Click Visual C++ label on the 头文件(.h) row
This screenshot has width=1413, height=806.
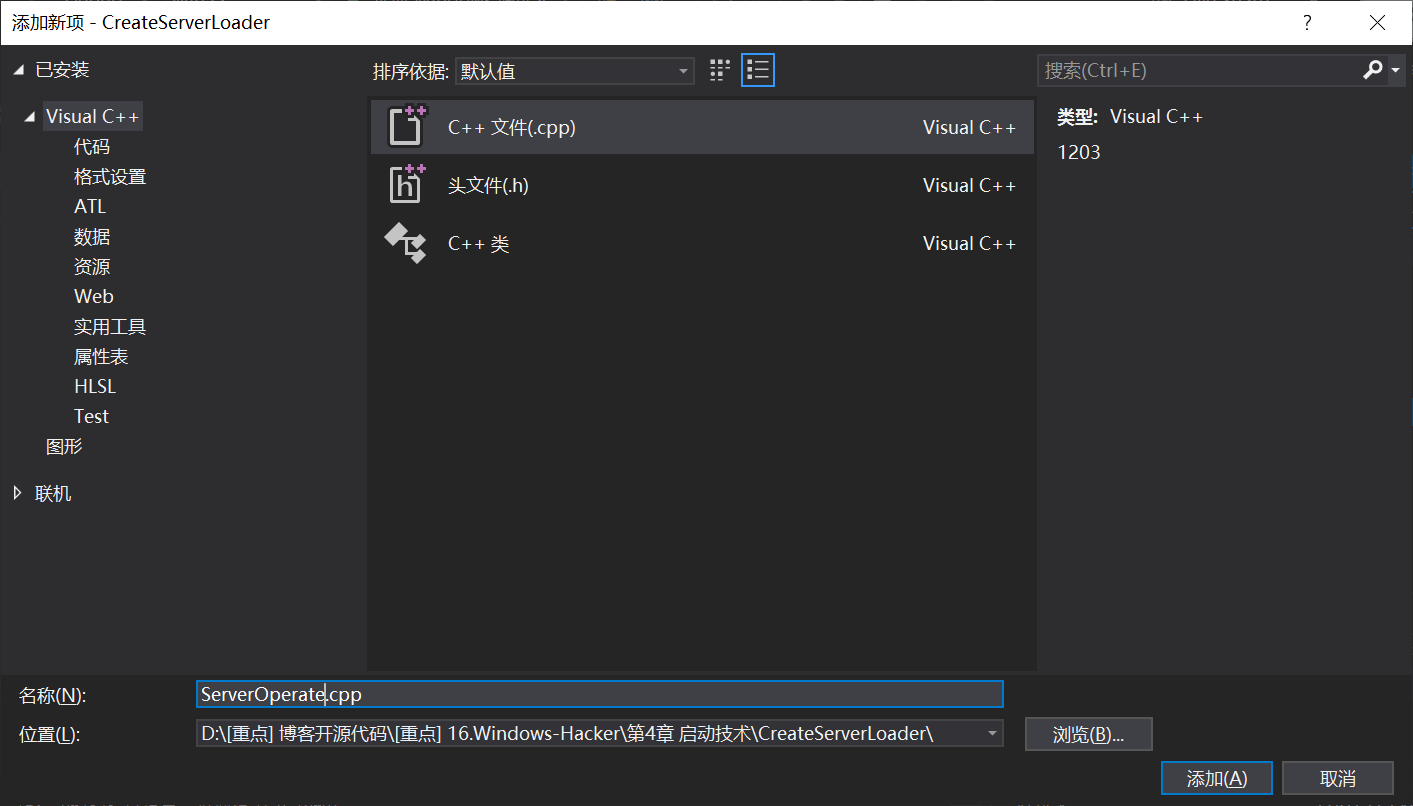click(x=969, y=185)
